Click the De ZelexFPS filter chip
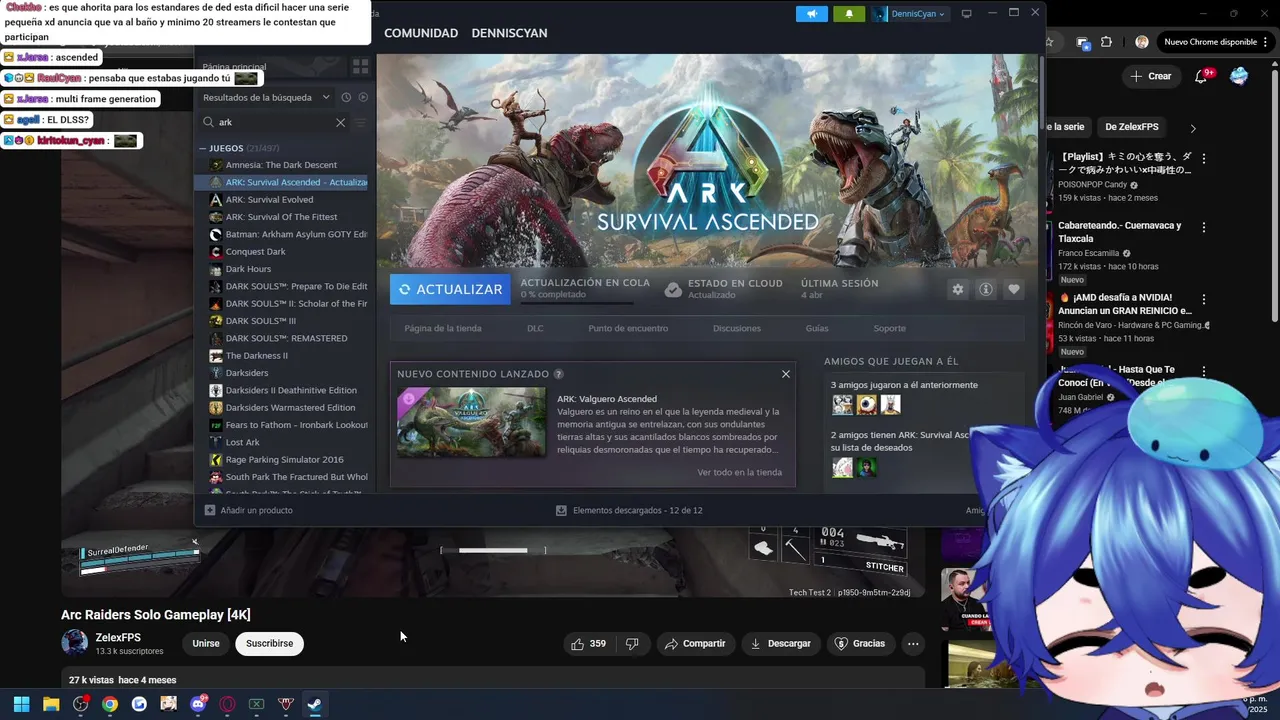Image resolution: width=1280 pixels, height=720 pixels. pyautogui.click(x=1132, y=127)
